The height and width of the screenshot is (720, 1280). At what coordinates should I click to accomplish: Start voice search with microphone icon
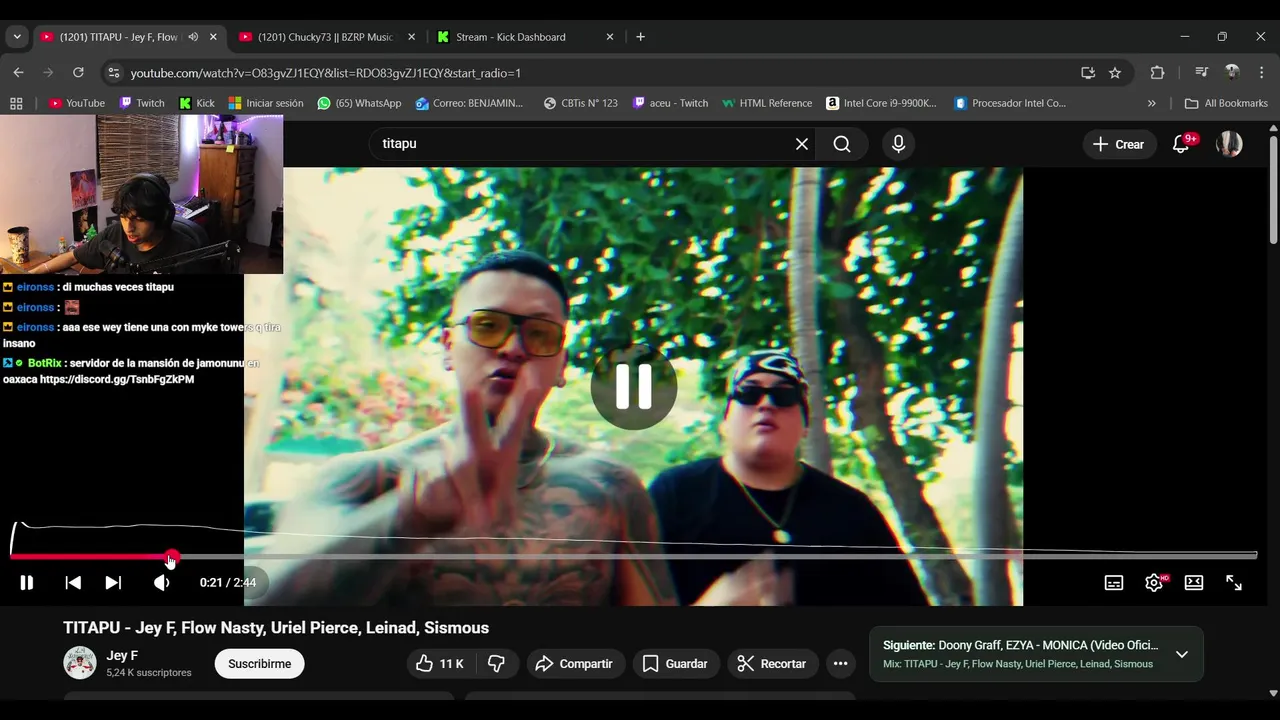pyautogui.click(x=898, y=144)
